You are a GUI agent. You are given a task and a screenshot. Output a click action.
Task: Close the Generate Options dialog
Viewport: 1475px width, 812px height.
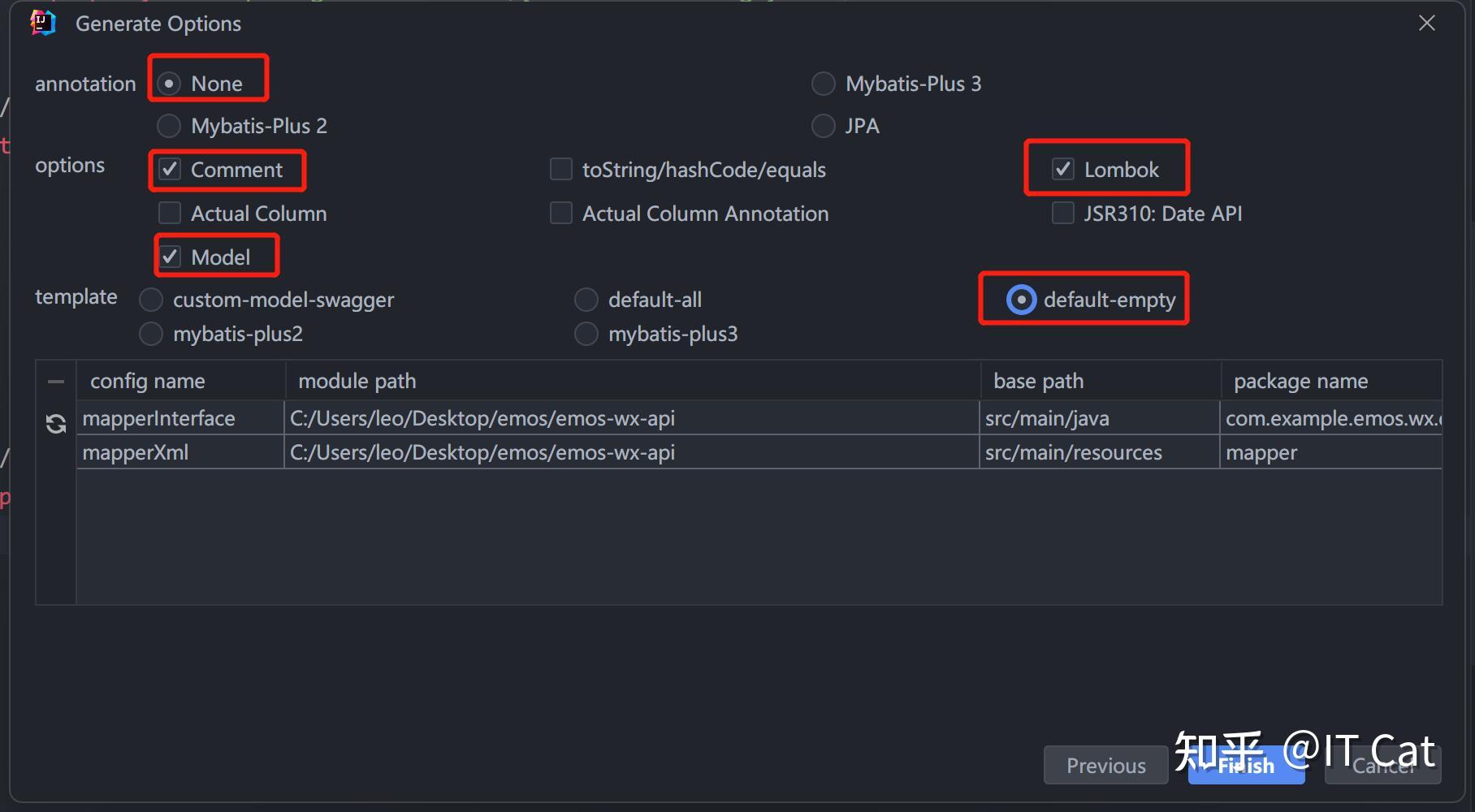[1427, 24]
